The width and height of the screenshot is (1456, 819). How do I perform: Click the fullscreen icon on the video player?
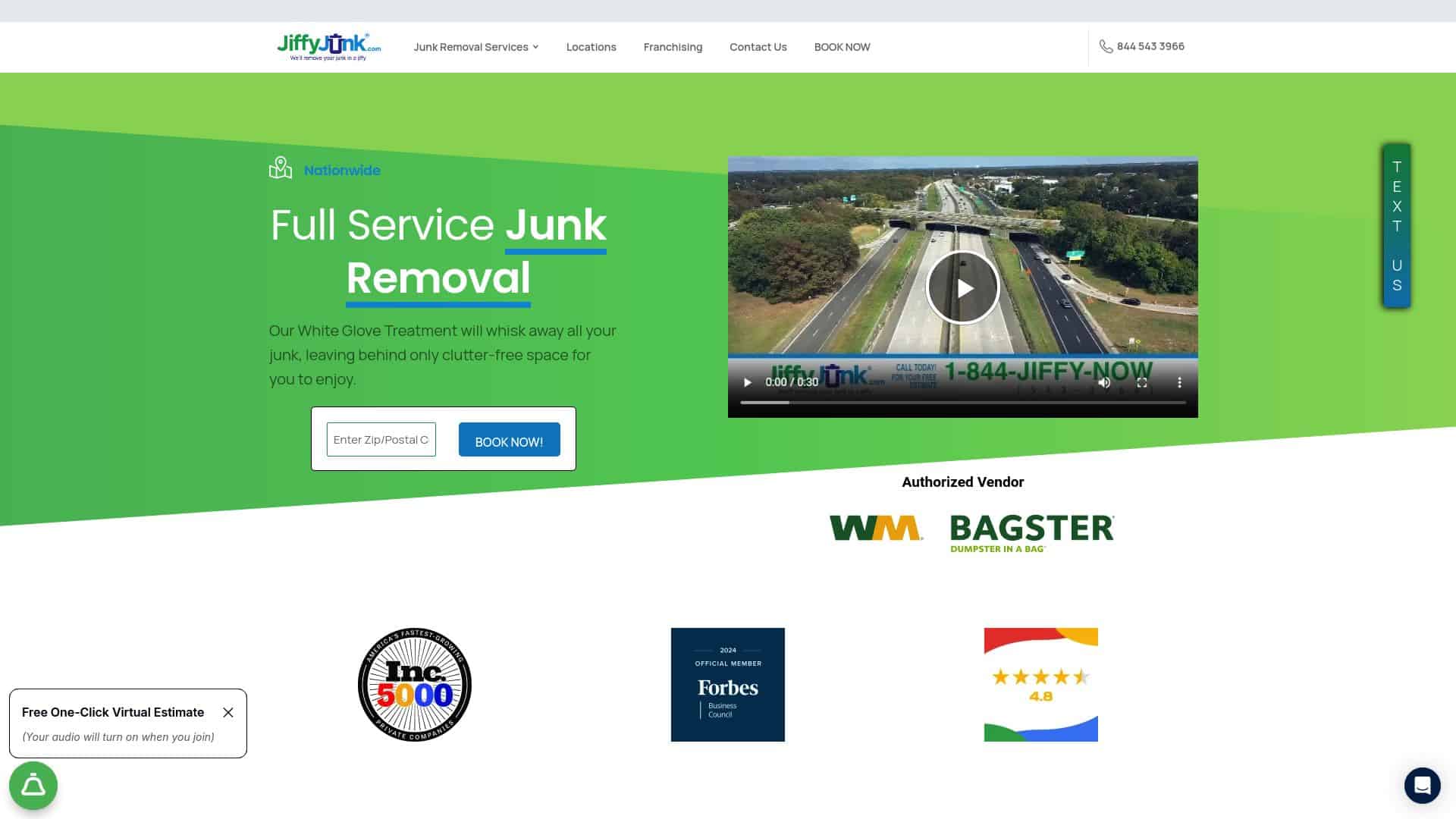click(x=1142, y=382)
